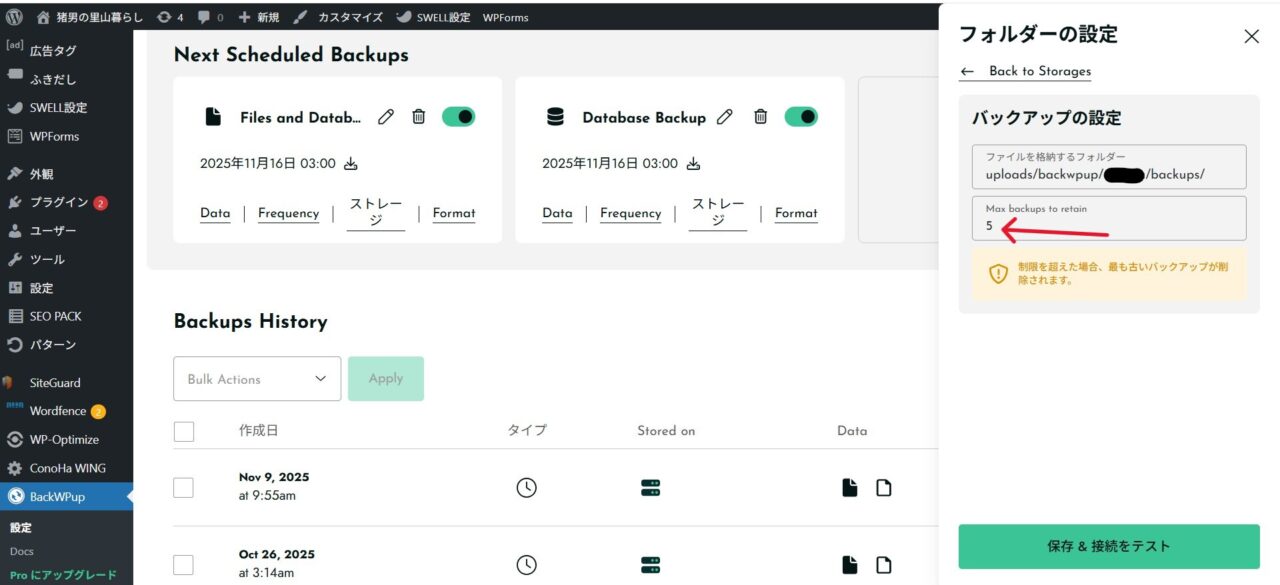1280x585 pixels.
Task: Disable the Files and Database backup toggle
Action: click(458, 117)
